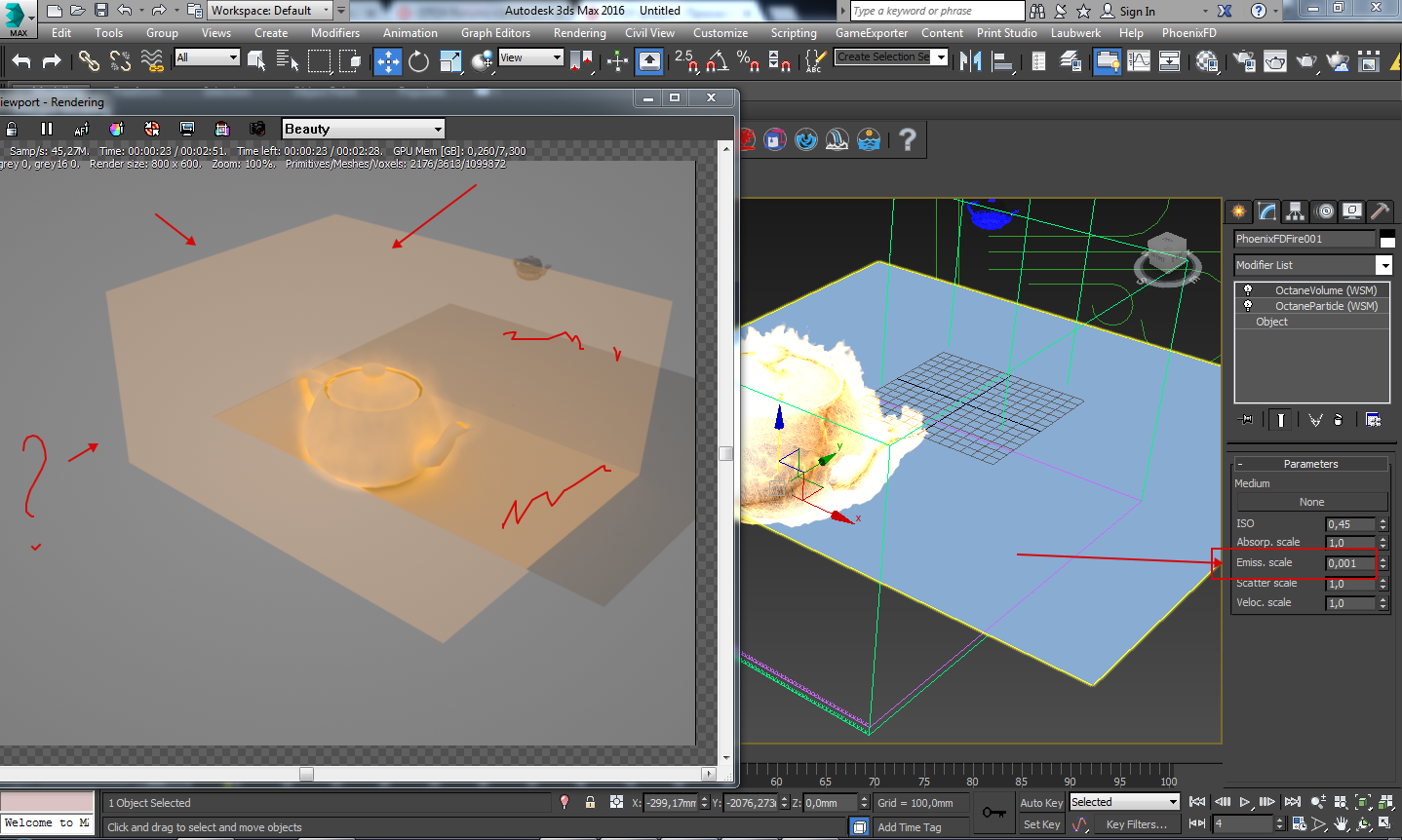The image size is (1402, 840).
Task: Toggle the lock icon in Rendering window
Action: [12, 129]
